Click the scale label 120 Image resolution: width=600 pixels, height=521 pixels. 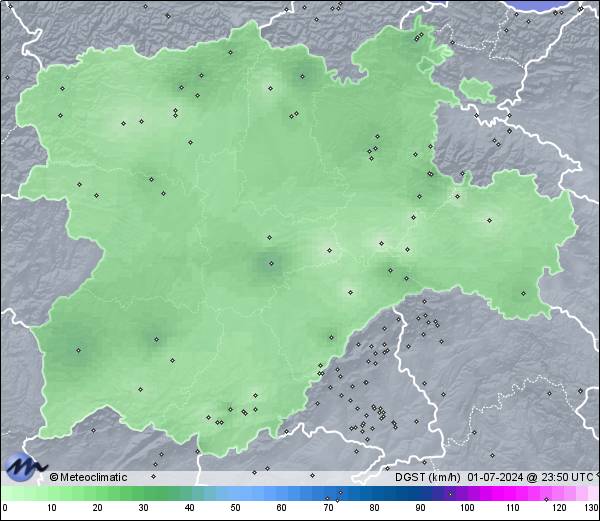(559, 508)
